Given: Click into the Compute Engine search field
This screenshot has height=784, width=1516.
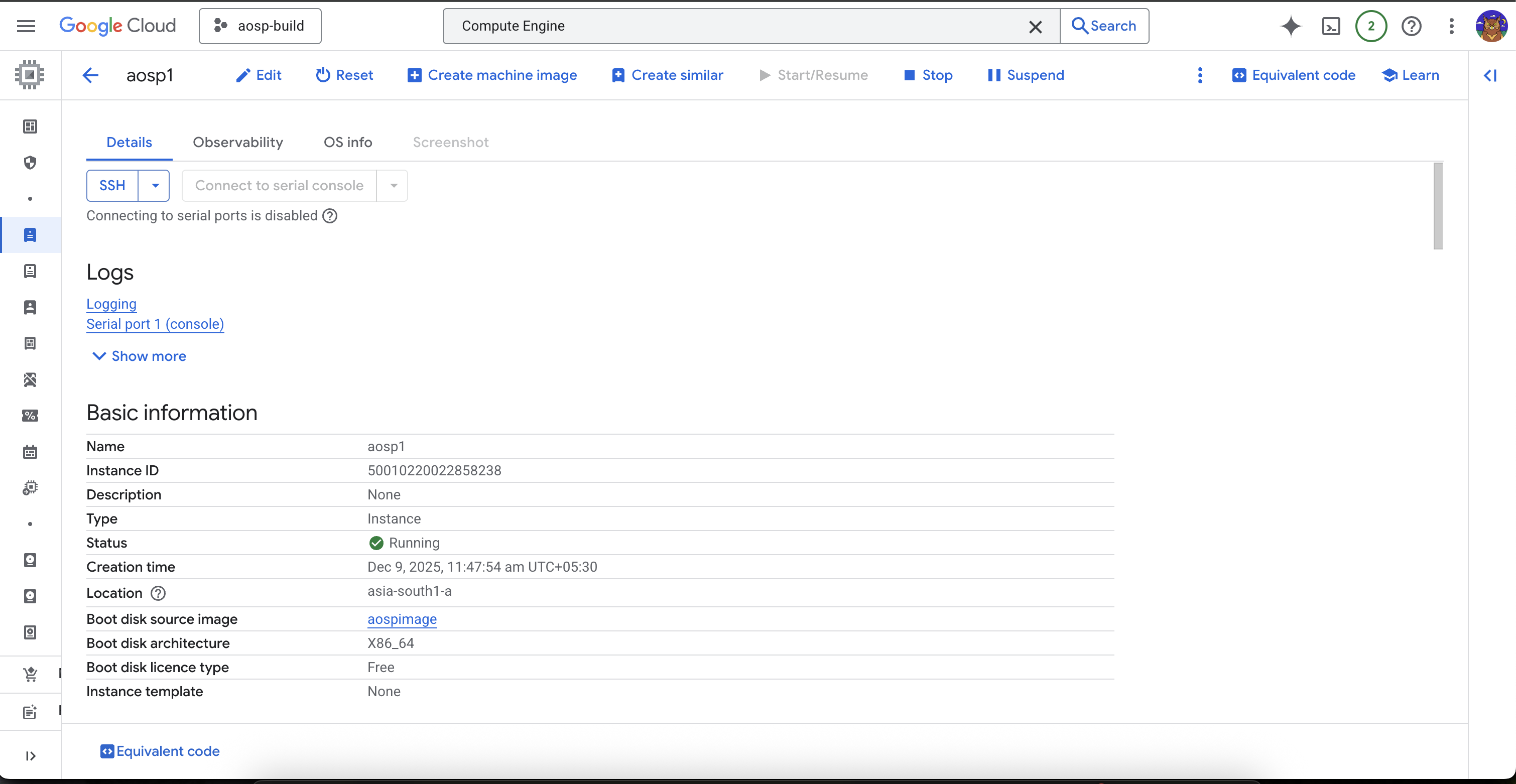Looking at the screenshot, I should click(735, 26).
